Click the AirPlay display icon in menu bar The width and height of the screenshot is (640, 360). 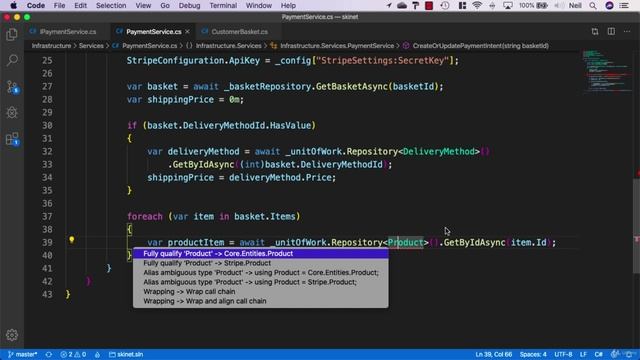point(508,5)
